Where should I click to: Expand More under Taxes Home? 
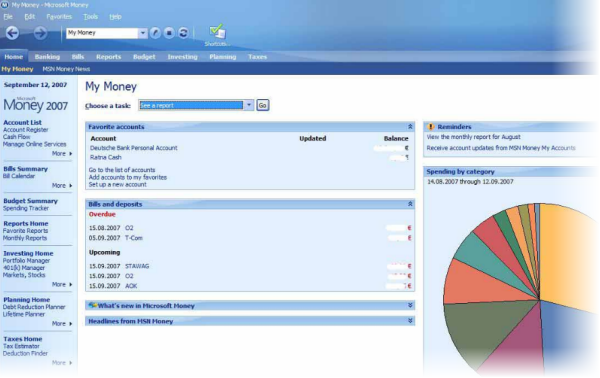click(62, 363)
